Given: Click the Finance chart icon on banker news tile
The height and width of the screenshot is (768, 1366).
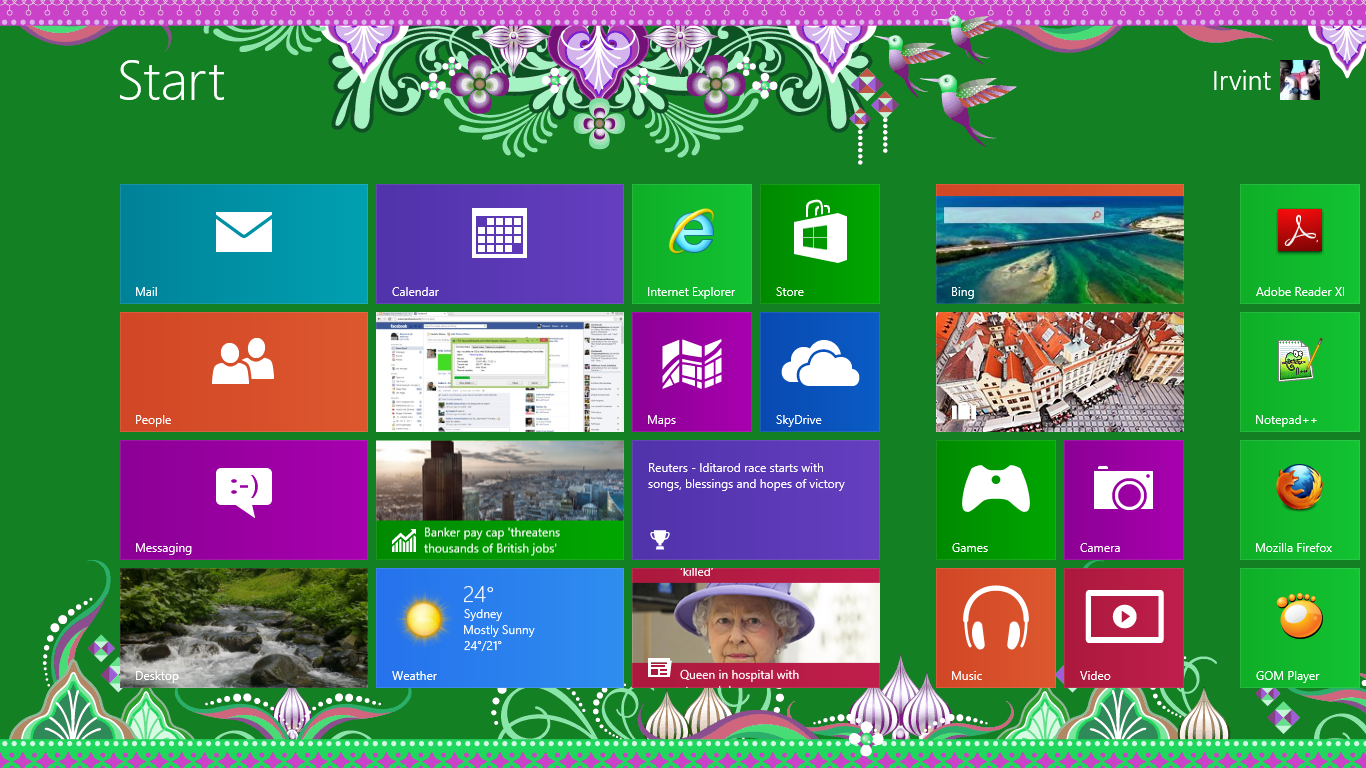Looking at the screenshot, I should coord(404,541).
